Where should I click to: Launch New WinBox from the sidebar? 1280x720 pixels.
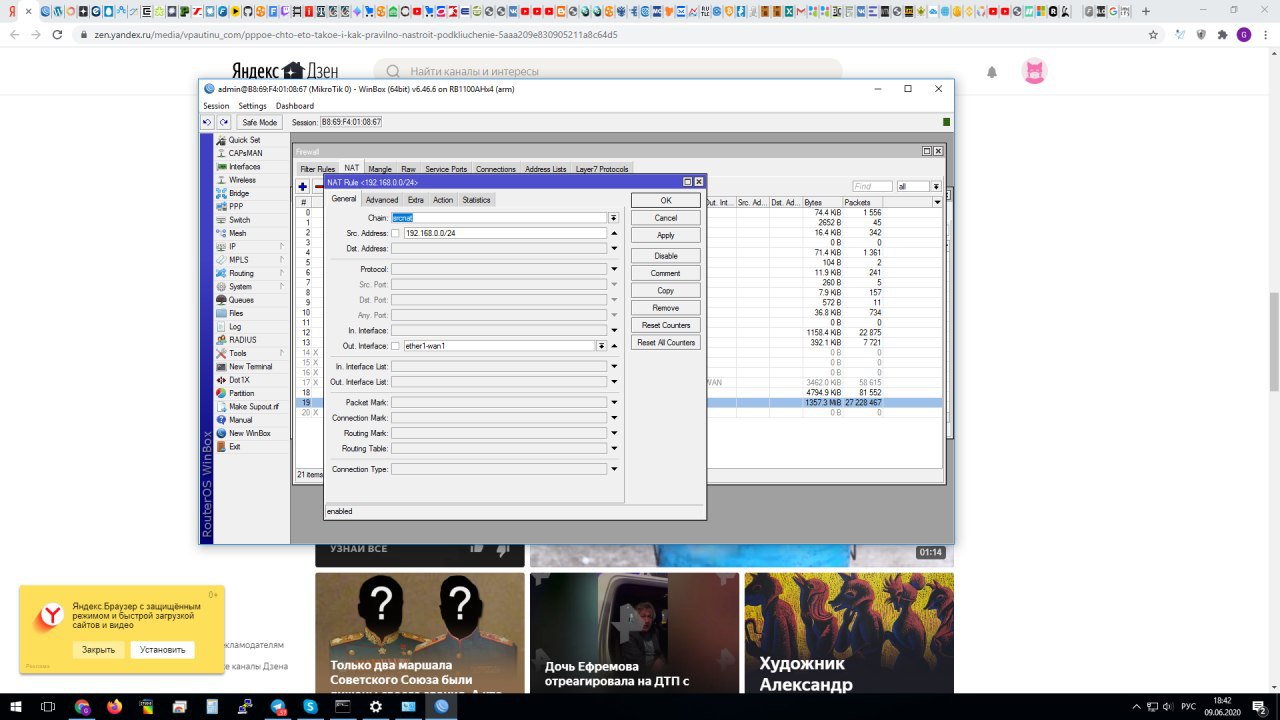(x=249, y=433)
